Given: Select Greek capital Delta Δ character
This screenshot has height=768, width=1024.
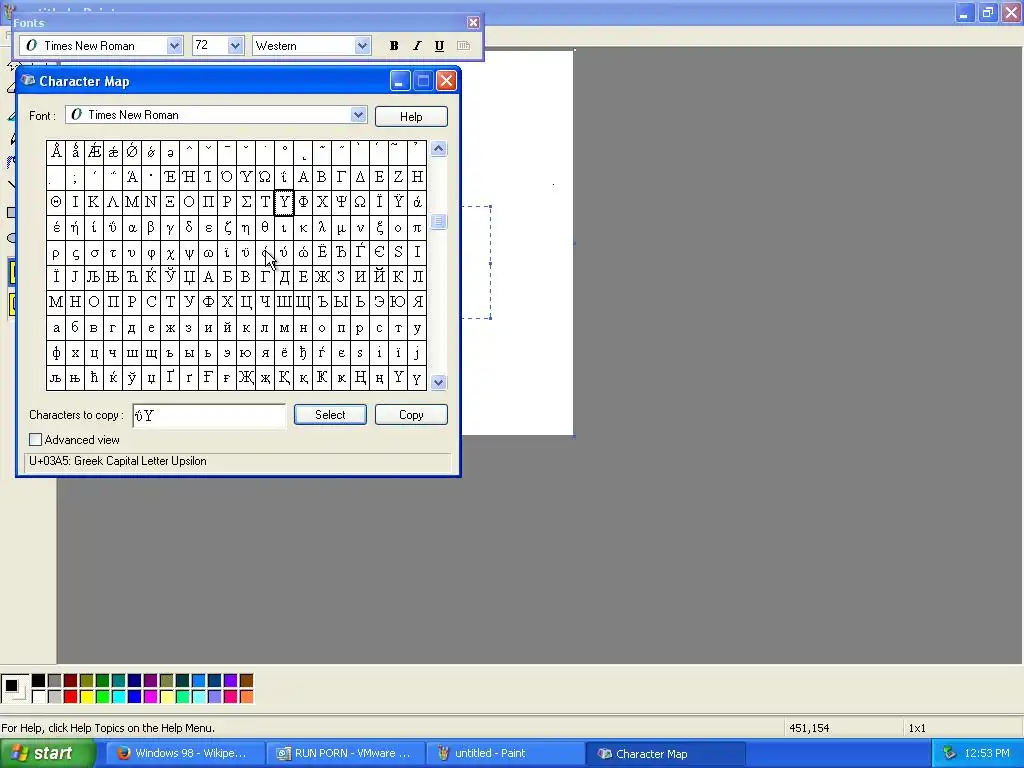Looking at the screenshot, I should click(x=360, y=176).
